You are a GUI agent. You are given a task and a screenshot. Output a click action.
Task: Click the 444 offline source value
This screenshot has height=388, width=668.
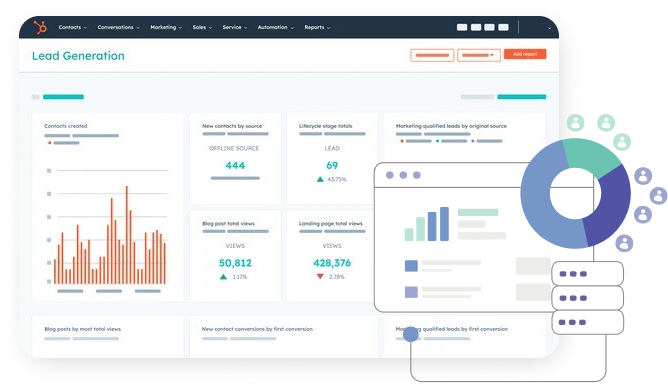click(x=235, y=166)
